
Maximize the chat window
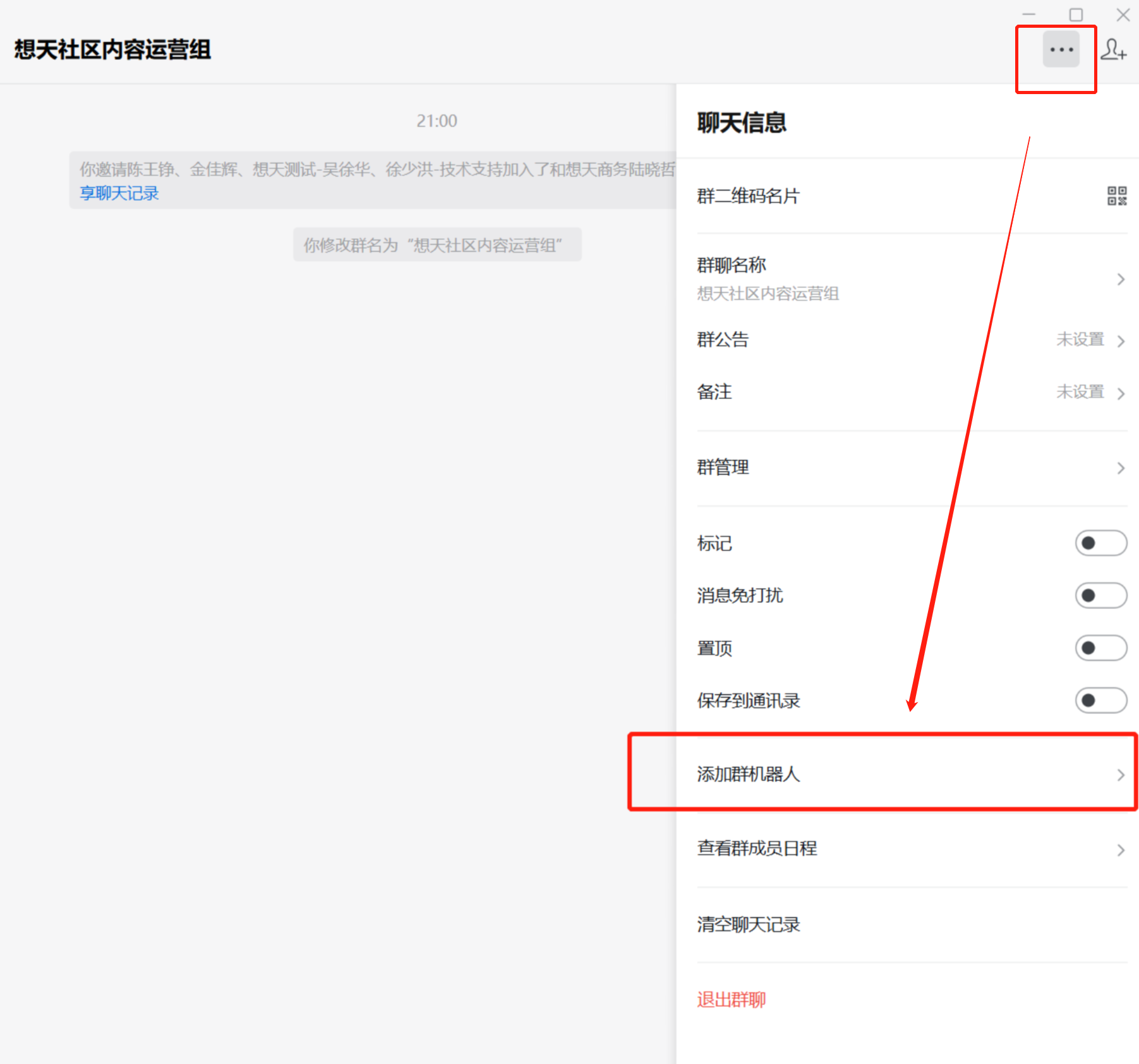point(1076,14)
